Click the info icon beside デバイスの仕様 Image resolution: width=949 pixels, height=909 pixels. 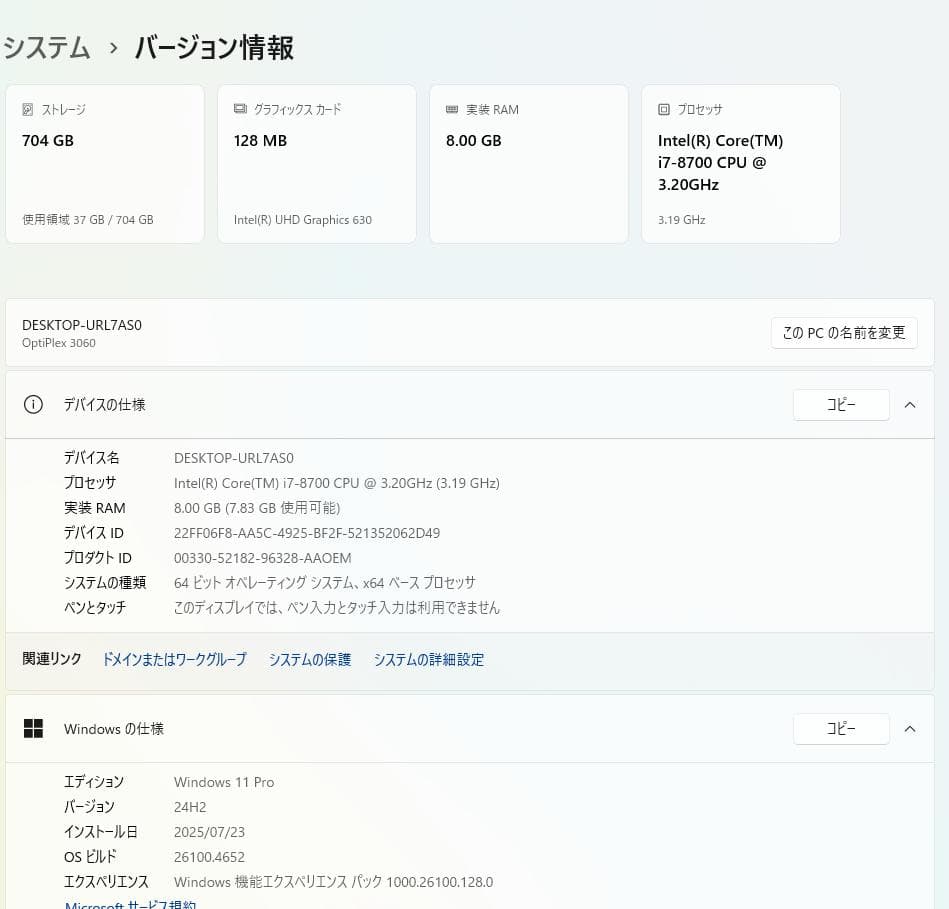[x=33, y=404]
